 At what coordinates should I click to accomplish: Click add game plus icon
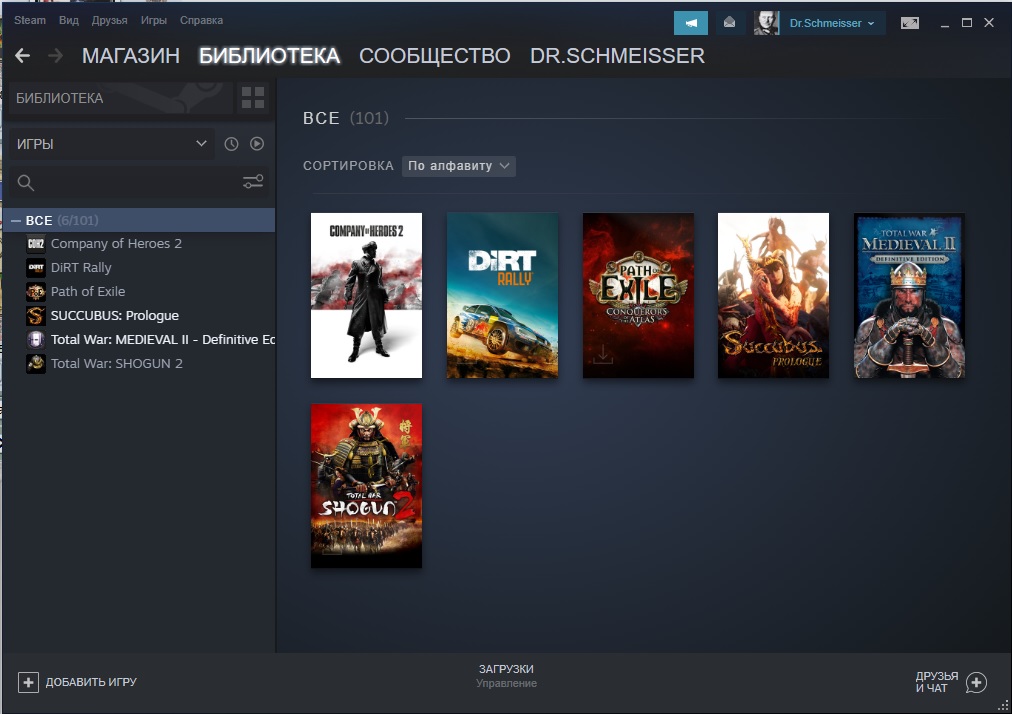pos(28,682)
